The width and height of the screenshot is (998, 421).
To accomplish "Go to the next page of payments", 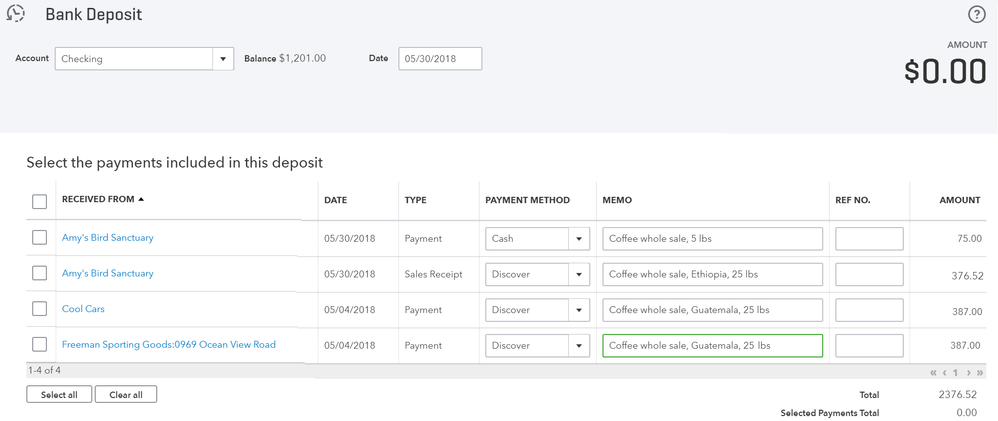I will coord(968,373).
